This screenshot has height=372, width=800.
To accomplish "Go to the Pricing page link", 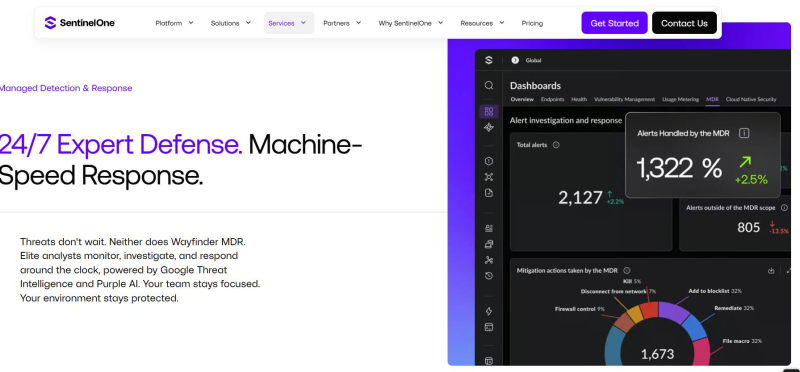I will [532, 23].
